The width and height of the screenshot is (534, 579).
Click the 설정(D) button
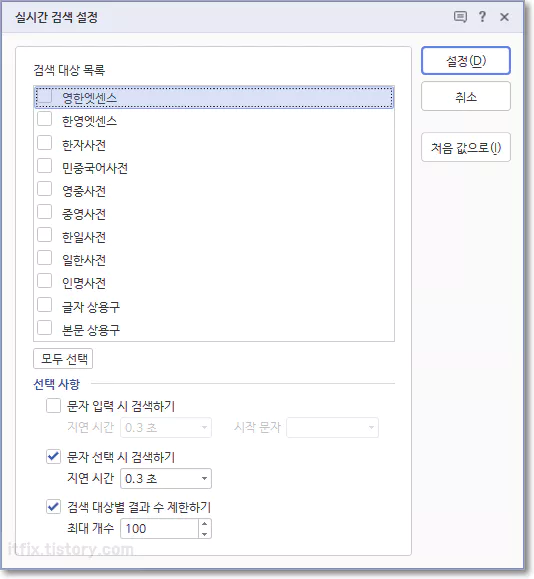point(466,61)
